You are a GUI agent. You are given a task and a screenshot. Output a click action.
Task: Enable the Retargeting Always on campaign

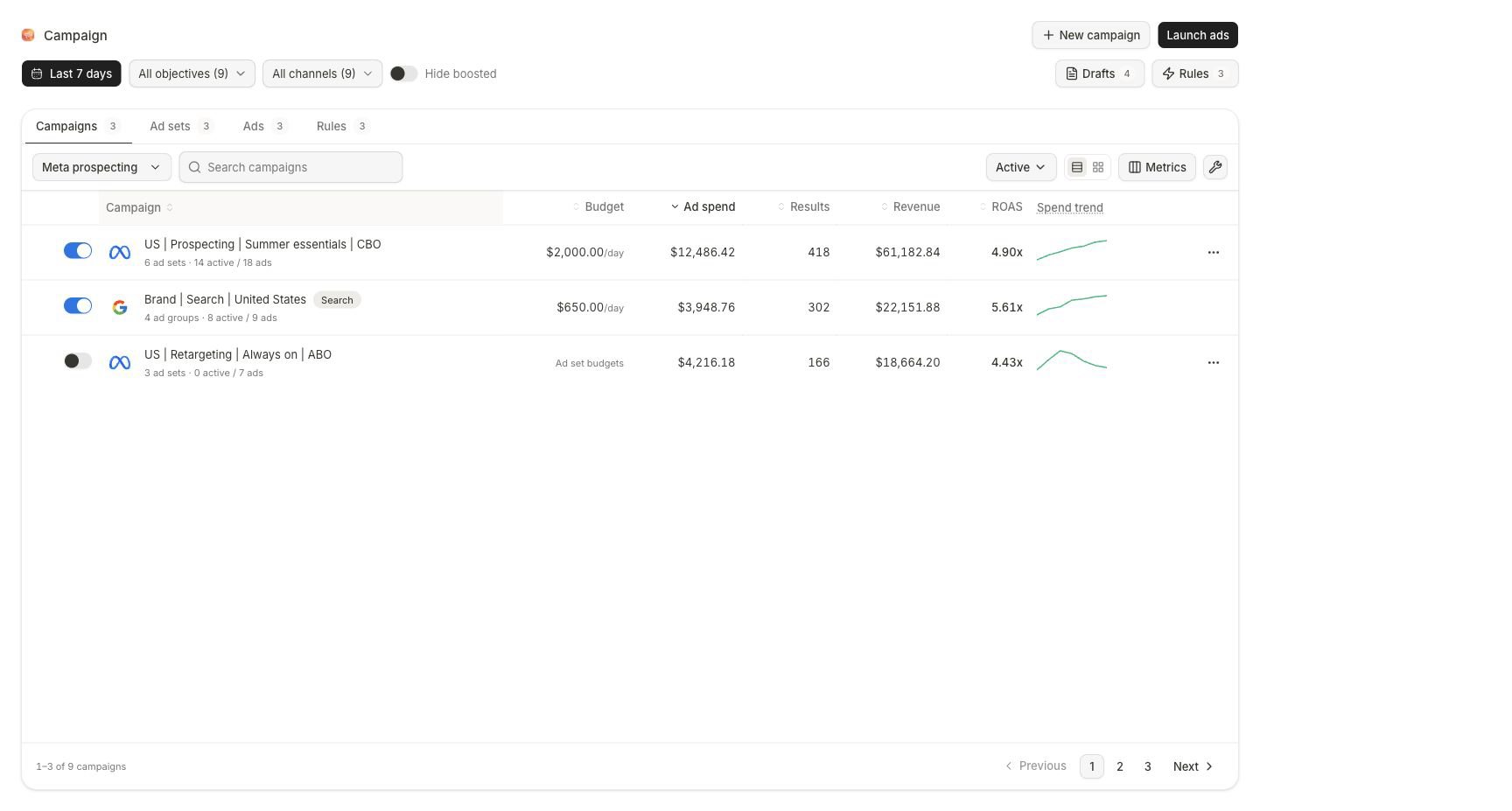click(x=78, y=361)
